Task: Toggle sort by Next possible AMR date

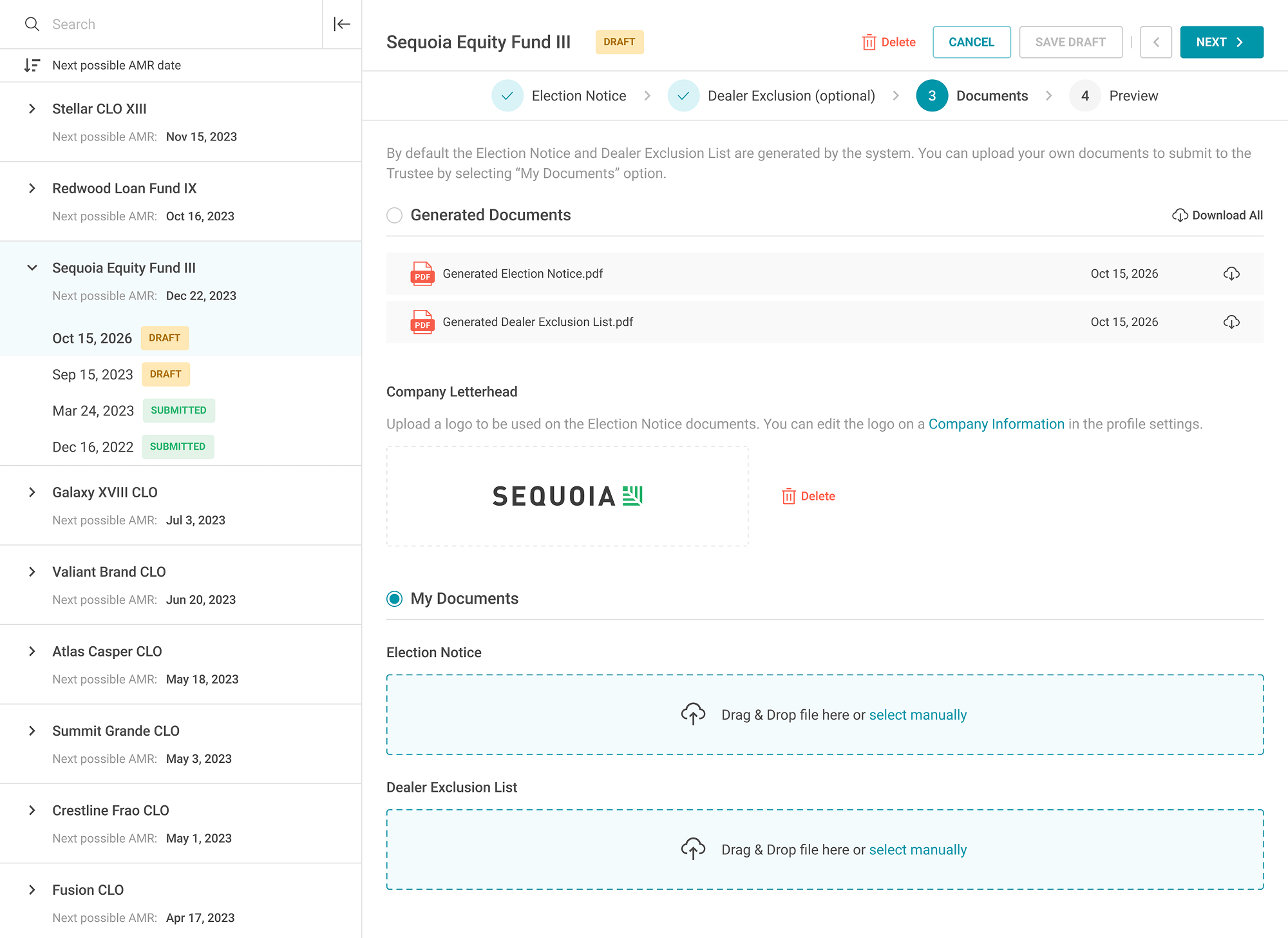Action: 32,65
